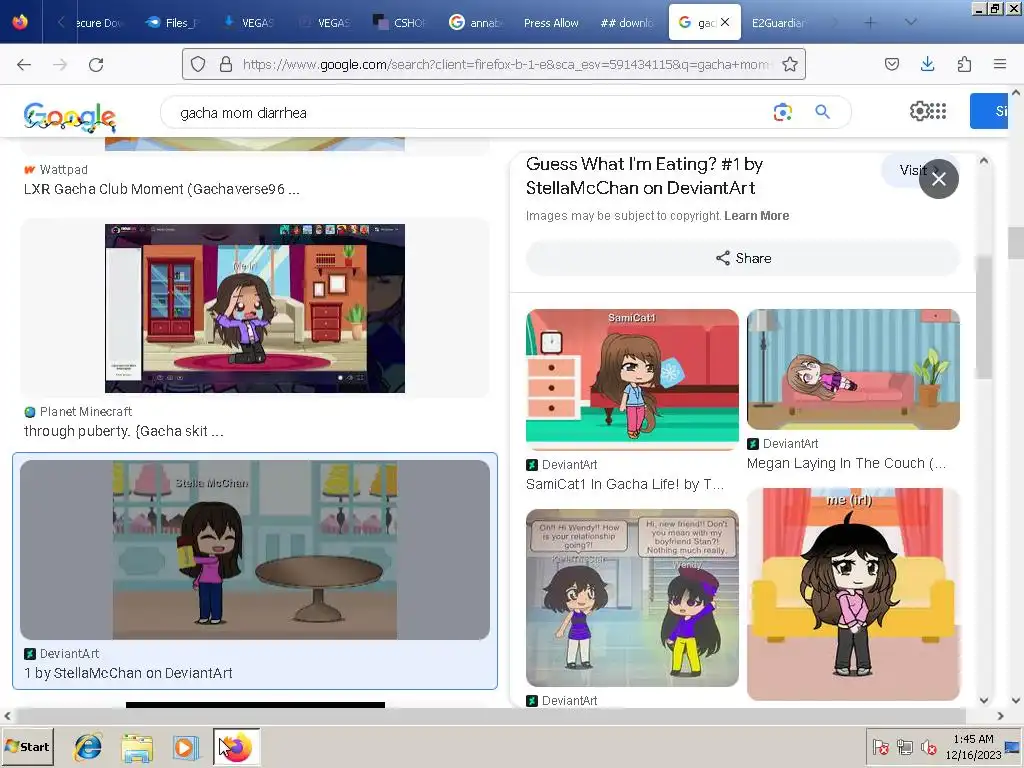Click the page vertical scrollbar thumb
Screen dimensions: 1024x768
pyautogui.click(x=1015, y=243)
